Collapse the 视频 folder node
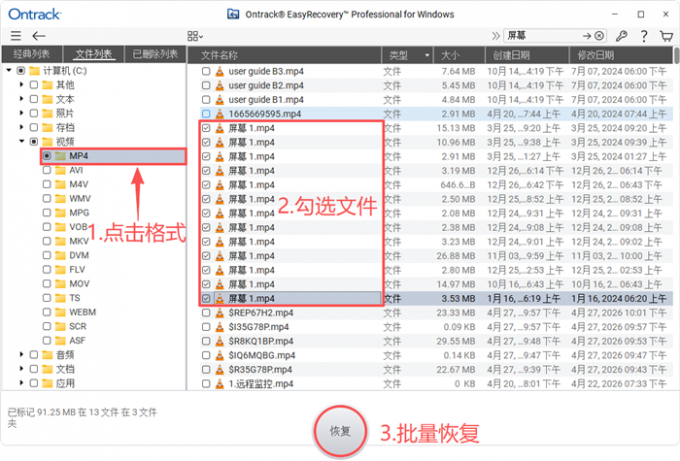 pyautogui.click(x=21, y=141)
